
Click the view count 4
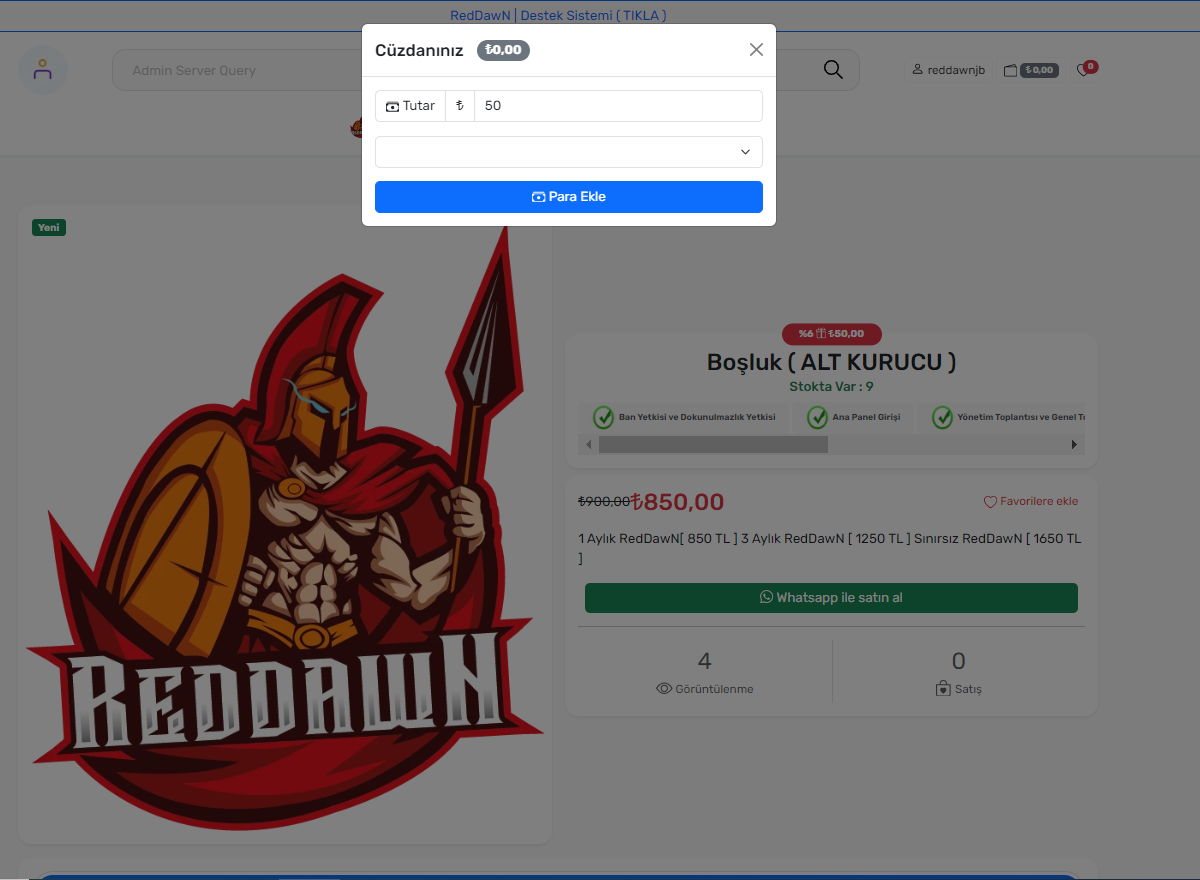[x=705, y=661]
